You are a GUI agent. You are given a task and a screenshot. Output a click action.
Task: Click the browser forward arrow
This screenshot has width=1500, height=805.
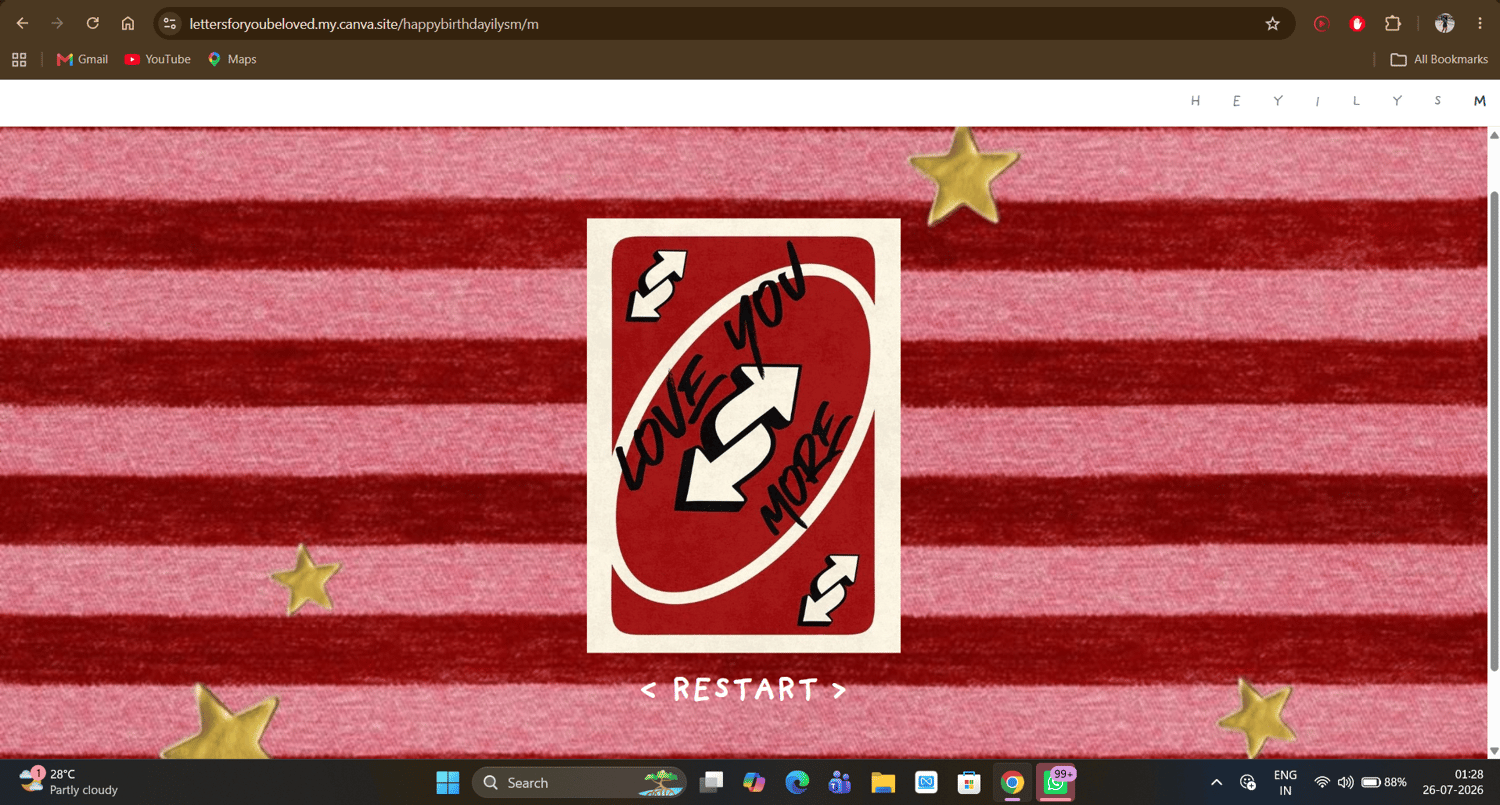pyautogui.click(x=57, y=23)
